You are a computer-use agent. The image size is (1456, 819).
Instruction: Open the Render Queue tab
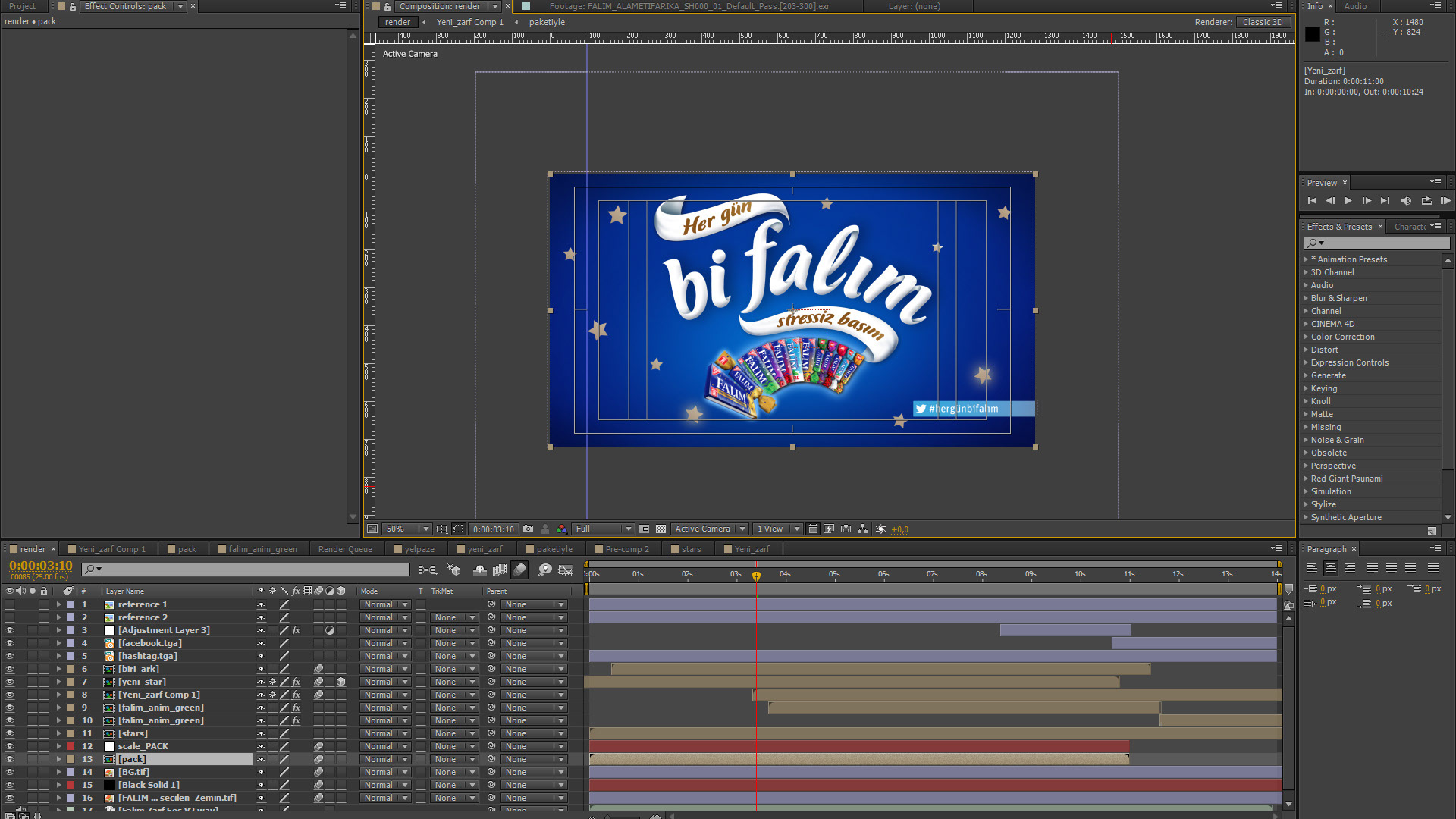pos(345,549)
